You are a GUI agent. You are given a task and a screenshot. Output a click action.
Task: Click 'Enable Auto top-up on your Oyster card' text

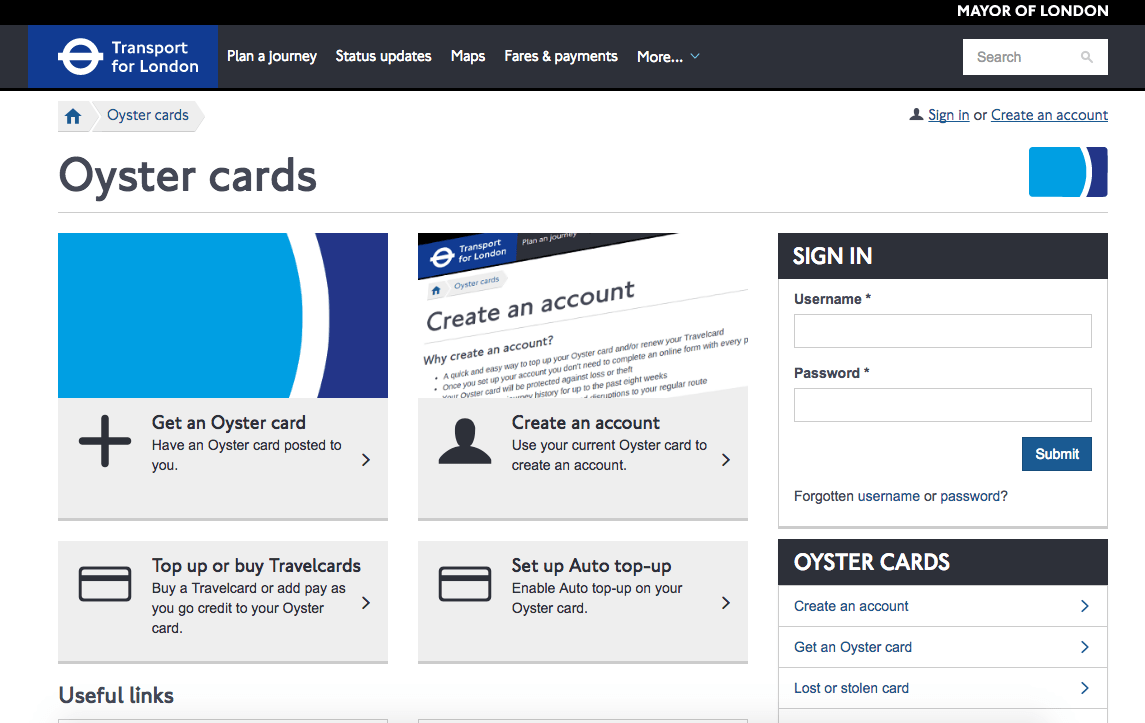tap(597, 598)
